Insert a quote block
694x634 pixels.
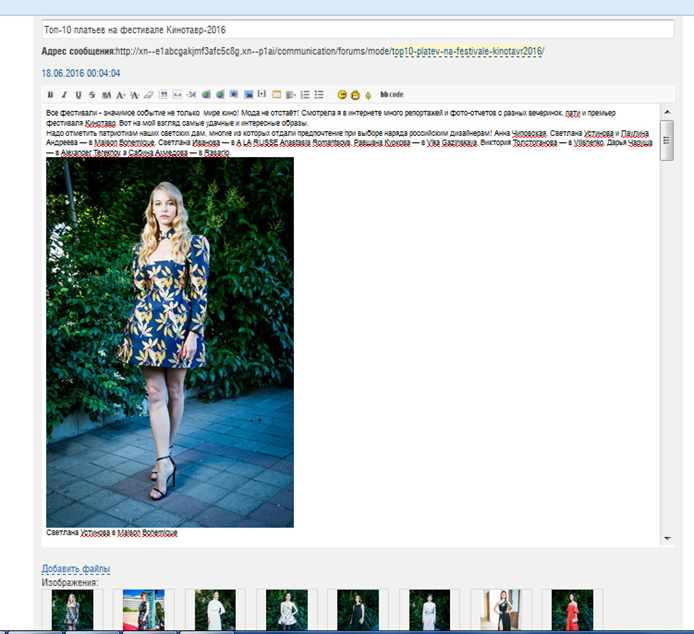tap(163, 94)
